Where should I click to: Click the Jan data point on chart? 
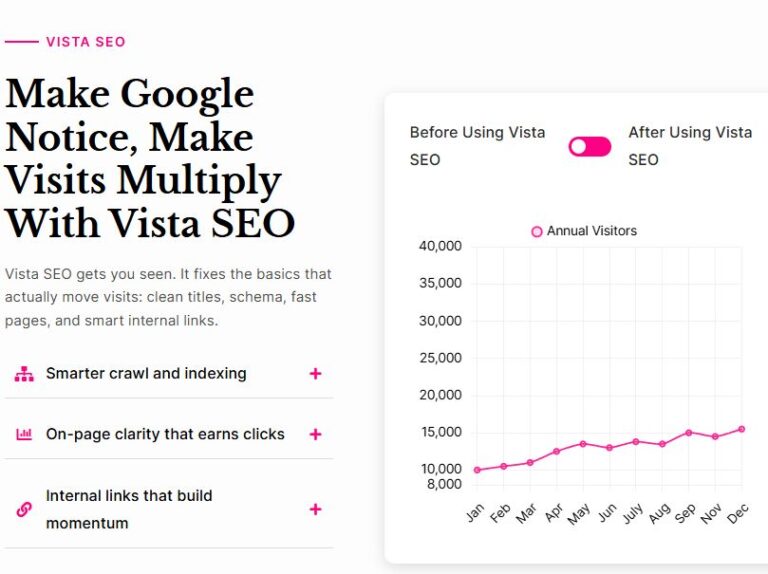pos(477,470)
